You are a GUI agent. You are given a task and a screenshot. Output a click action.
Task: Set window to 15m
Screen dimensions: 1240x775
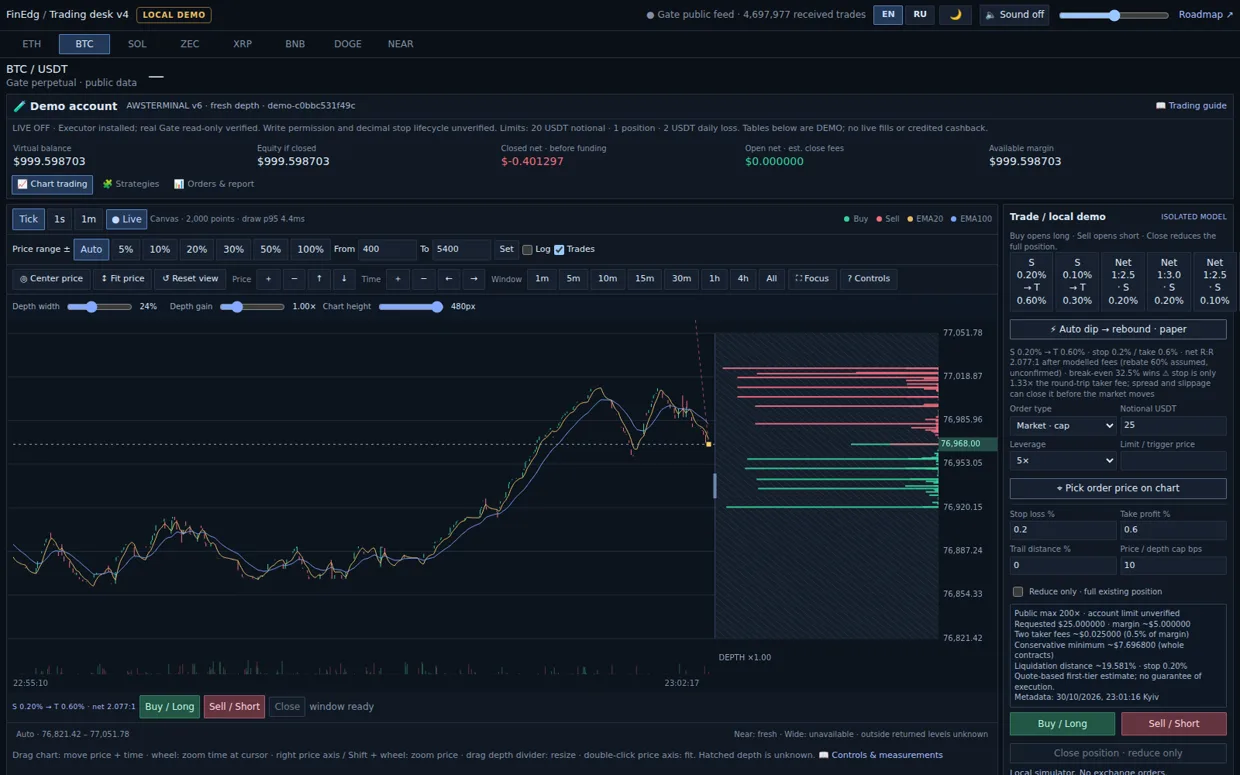click(645, 279)
